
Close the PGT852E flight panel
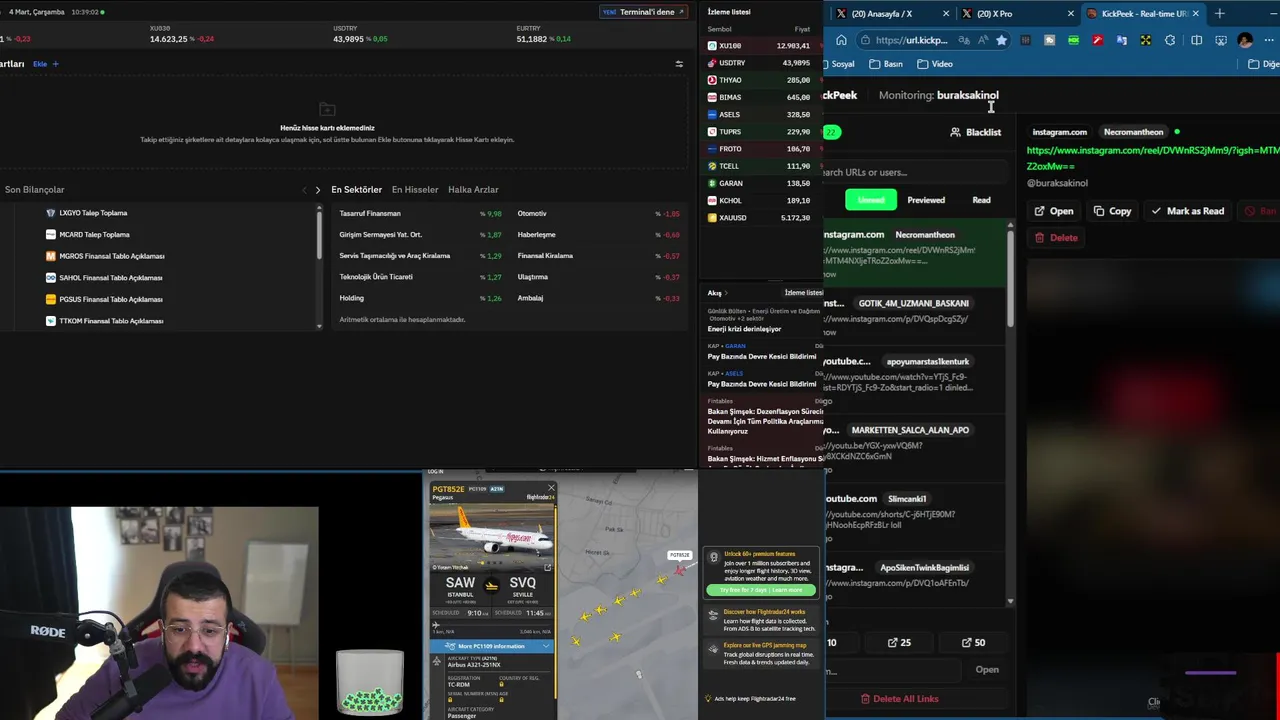coord(550,488)
